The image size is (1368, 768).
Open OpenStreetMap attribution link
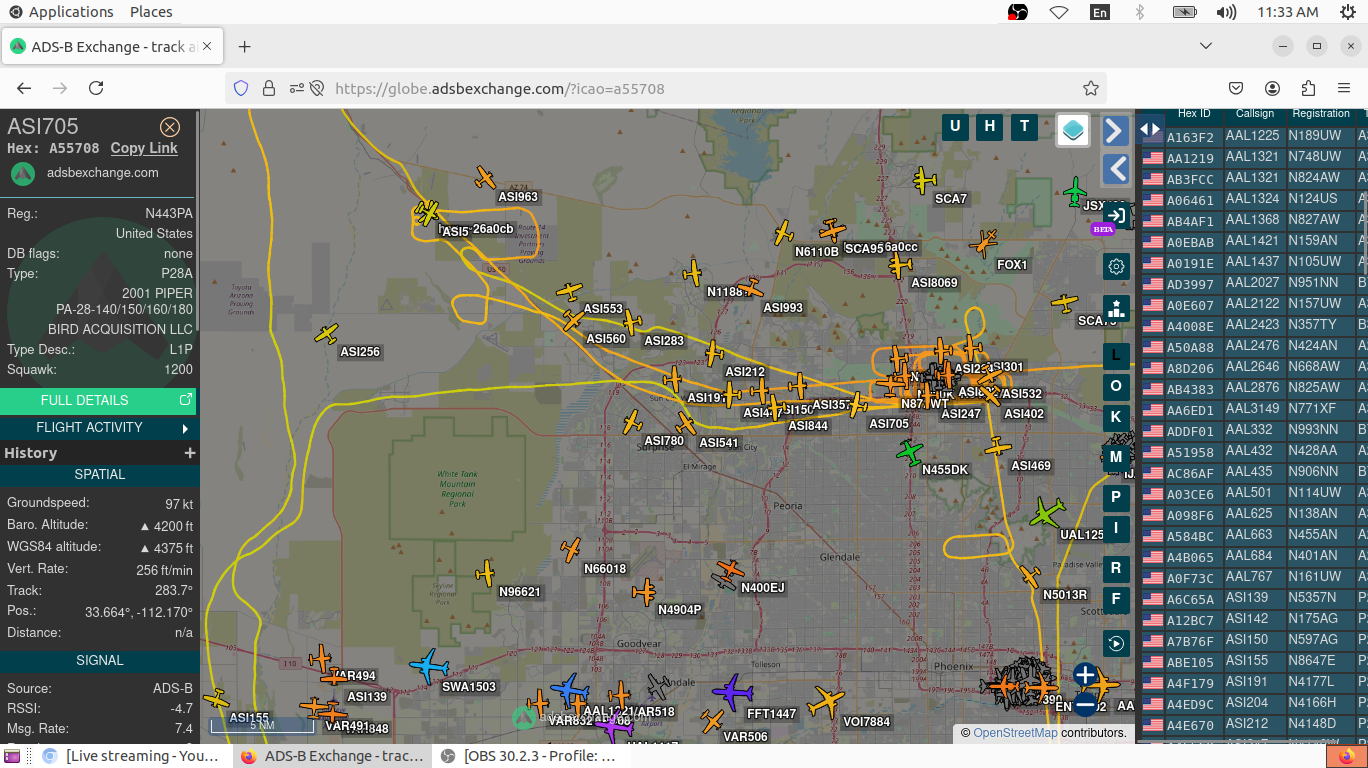coord(1015,733)
